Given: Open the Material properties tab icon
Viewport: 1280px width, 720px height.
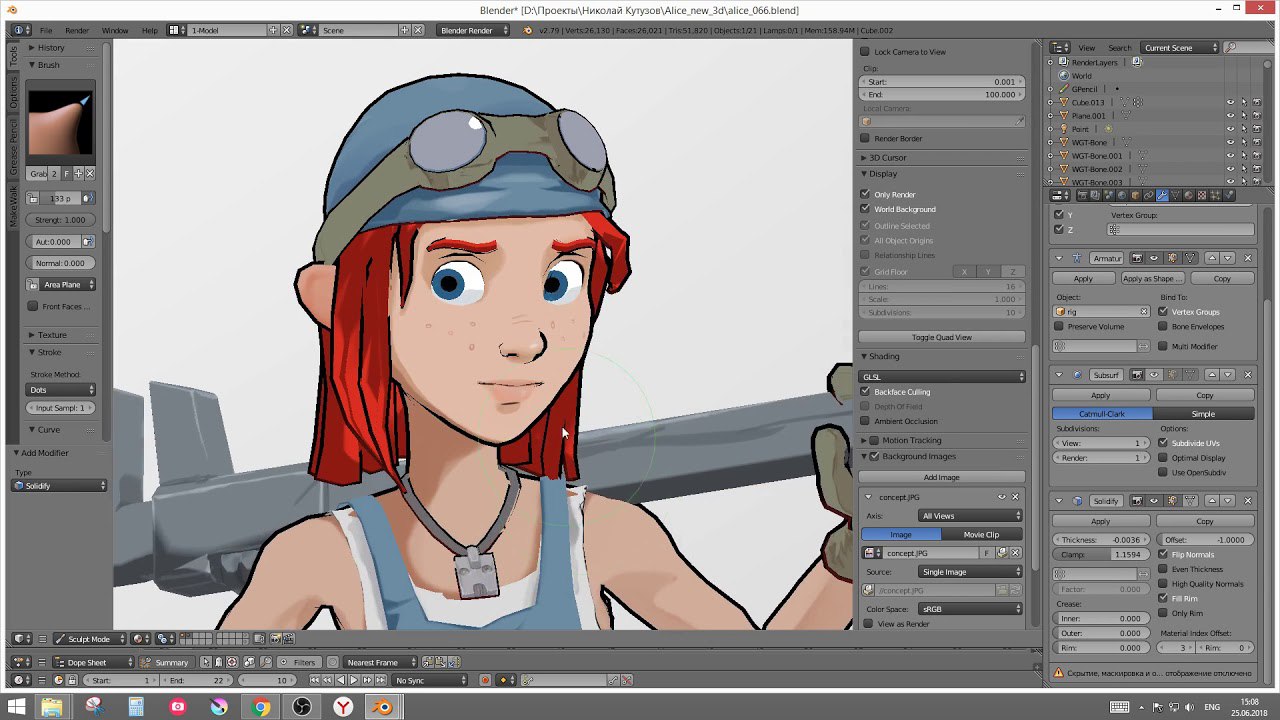Looking at the screenshot, I should click(x=1188, y=195).
